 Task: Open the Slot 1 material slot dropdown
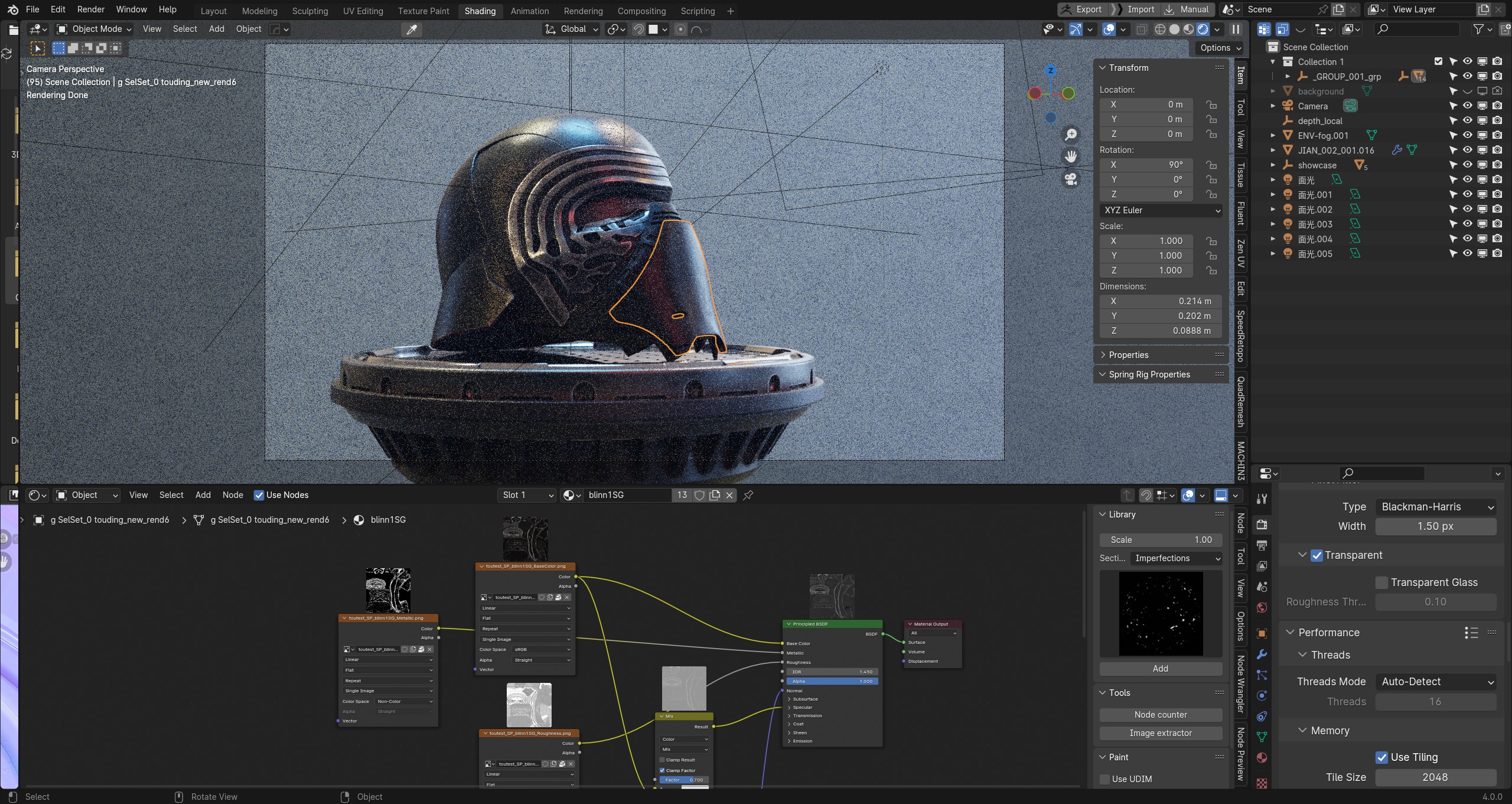tap(527, 495)
